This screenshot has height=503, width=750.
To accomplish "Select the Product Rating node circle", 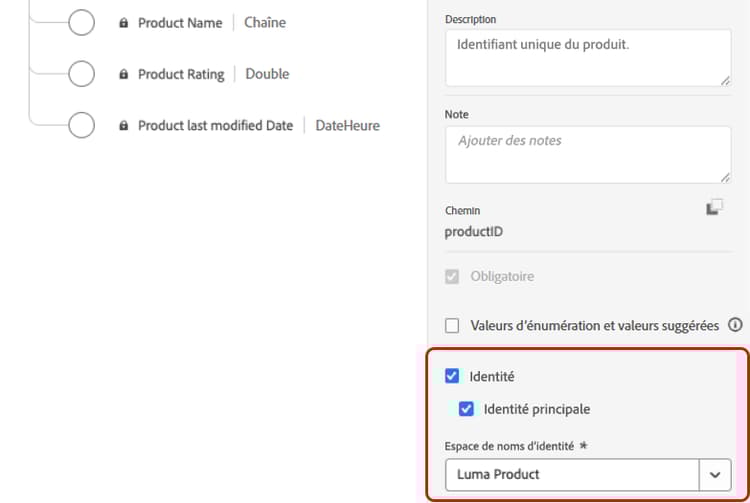I will (81, 74).
